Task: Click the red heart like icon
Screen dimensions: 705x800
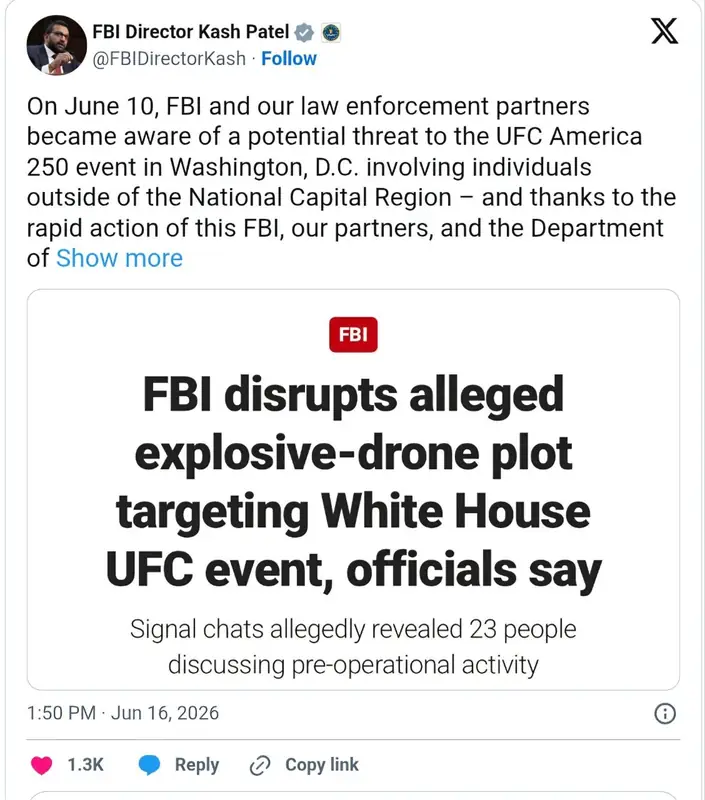Action: (41, 765)
